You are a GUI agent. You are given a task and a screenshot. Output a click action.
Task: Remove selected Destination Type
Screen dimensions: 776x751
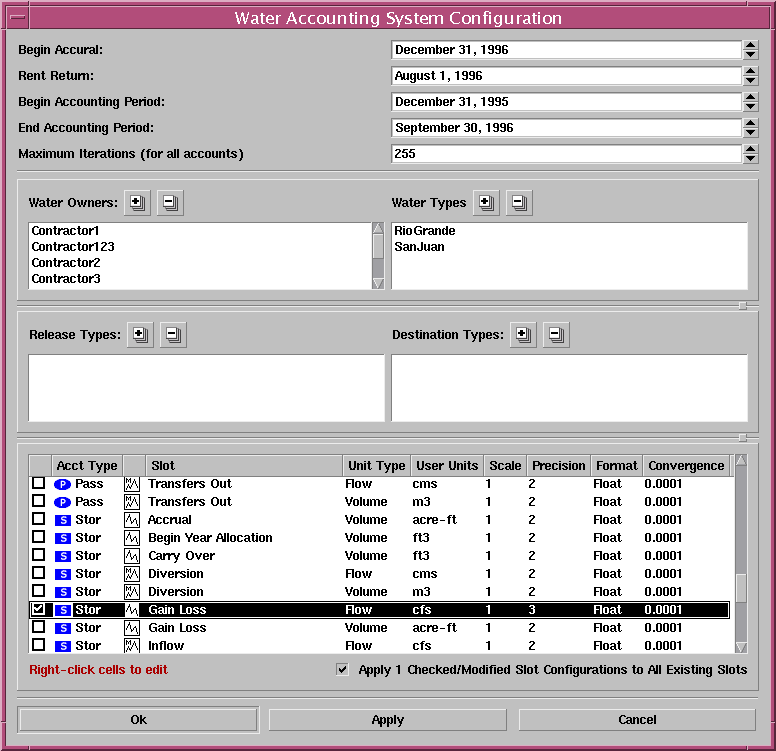pyautogui.click(x=556, y=335)
